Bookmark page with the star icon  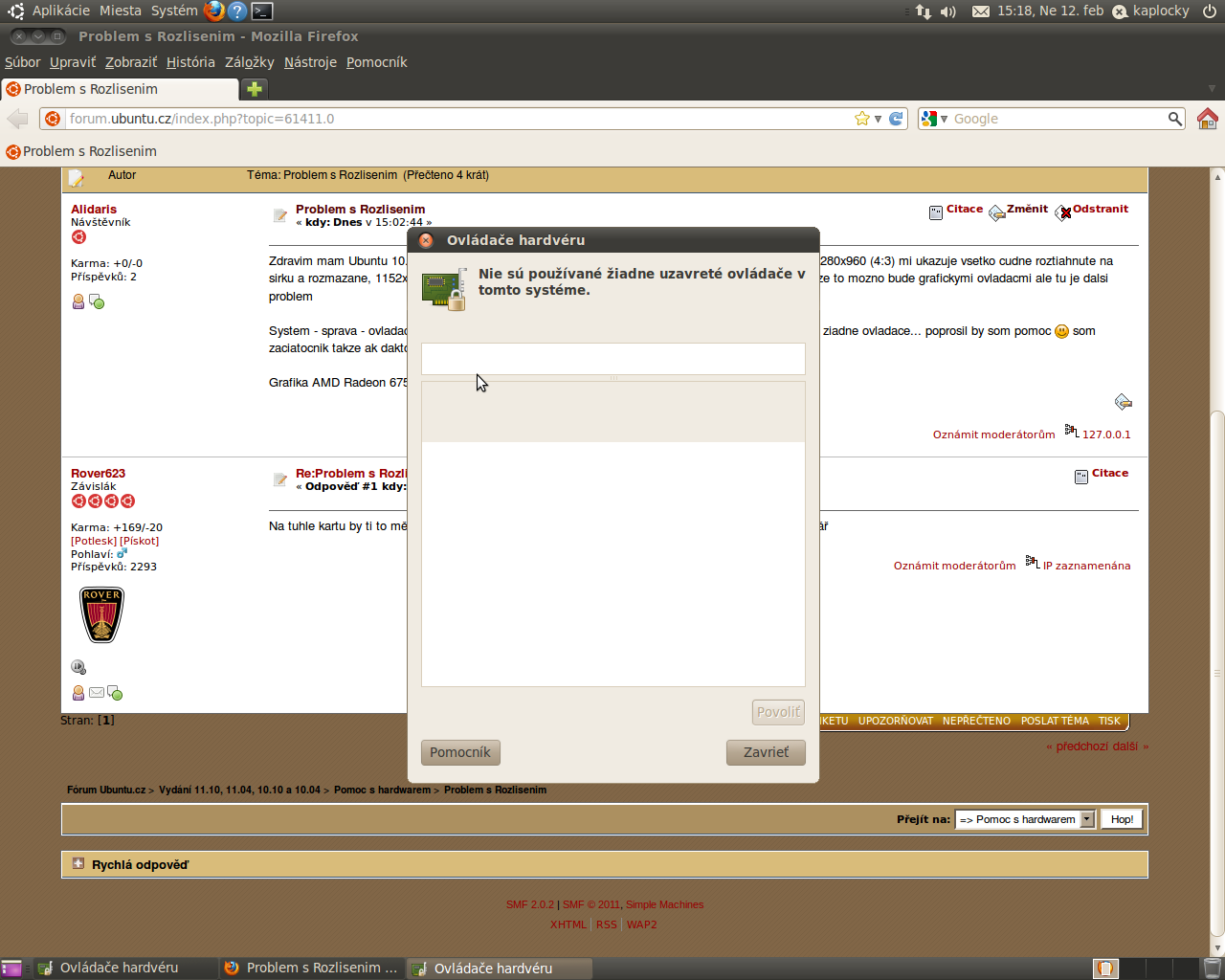(x=861, y=119)
